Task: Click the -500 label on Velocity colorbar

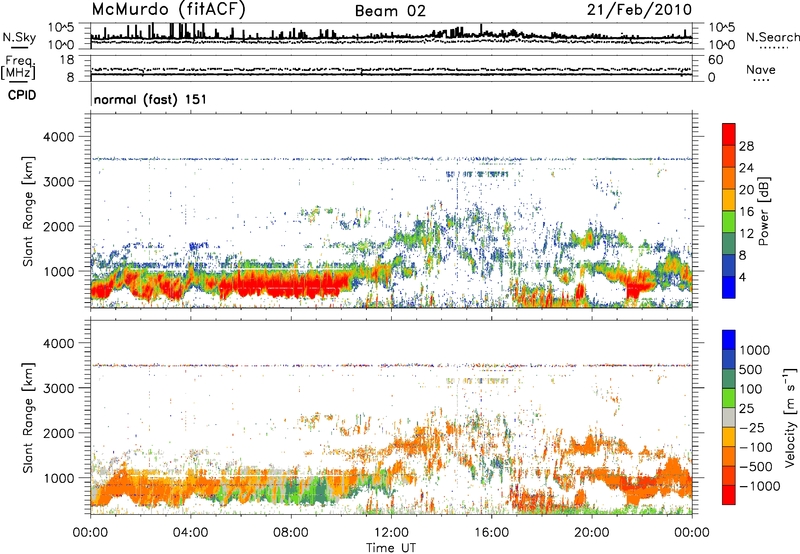Action: tap(755, 467)
